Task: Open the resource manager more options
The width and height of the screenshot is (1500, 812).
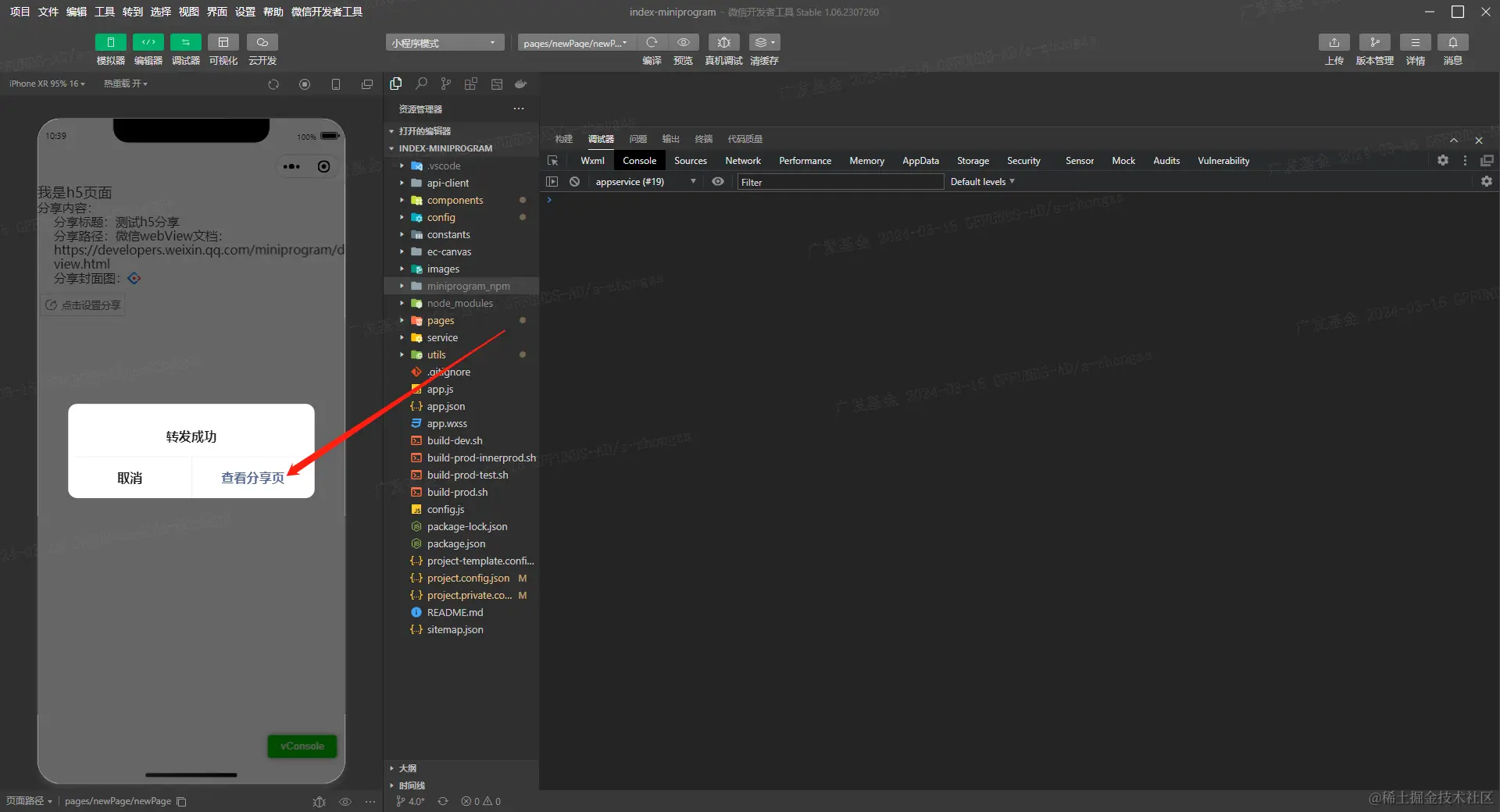Action: [x=519, y=109]
